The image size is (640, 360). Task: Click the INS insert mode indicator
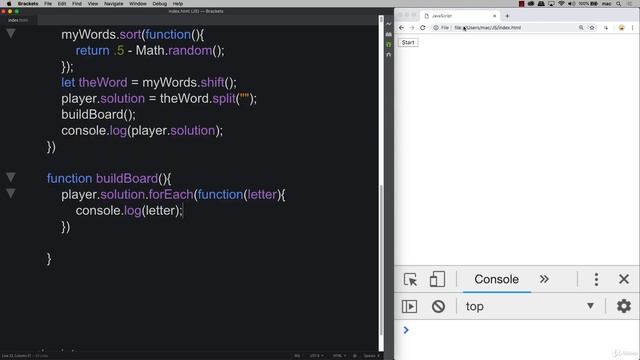coord(297,356)
